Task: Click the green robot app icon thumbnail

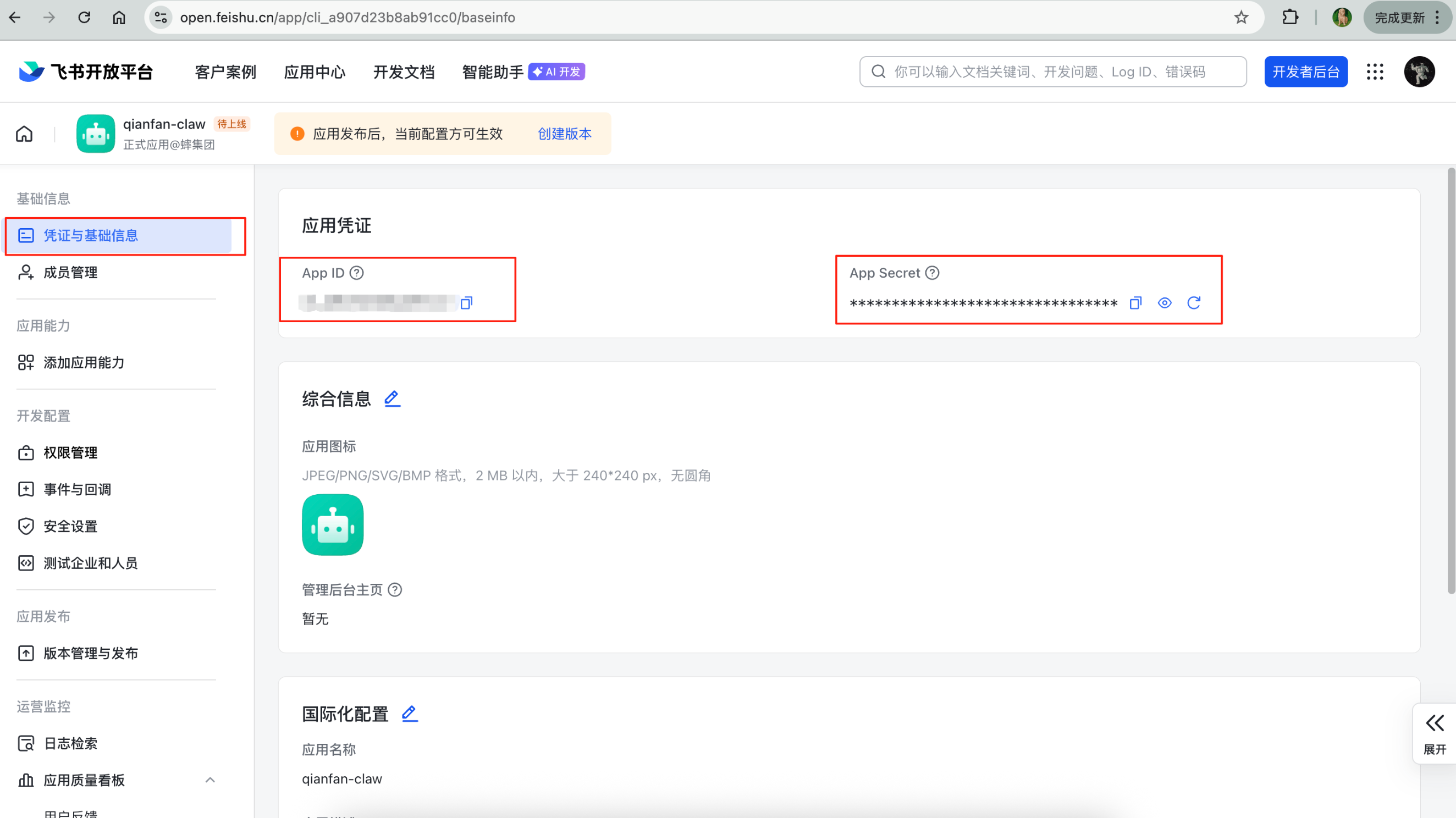Action: click(332, 524)
